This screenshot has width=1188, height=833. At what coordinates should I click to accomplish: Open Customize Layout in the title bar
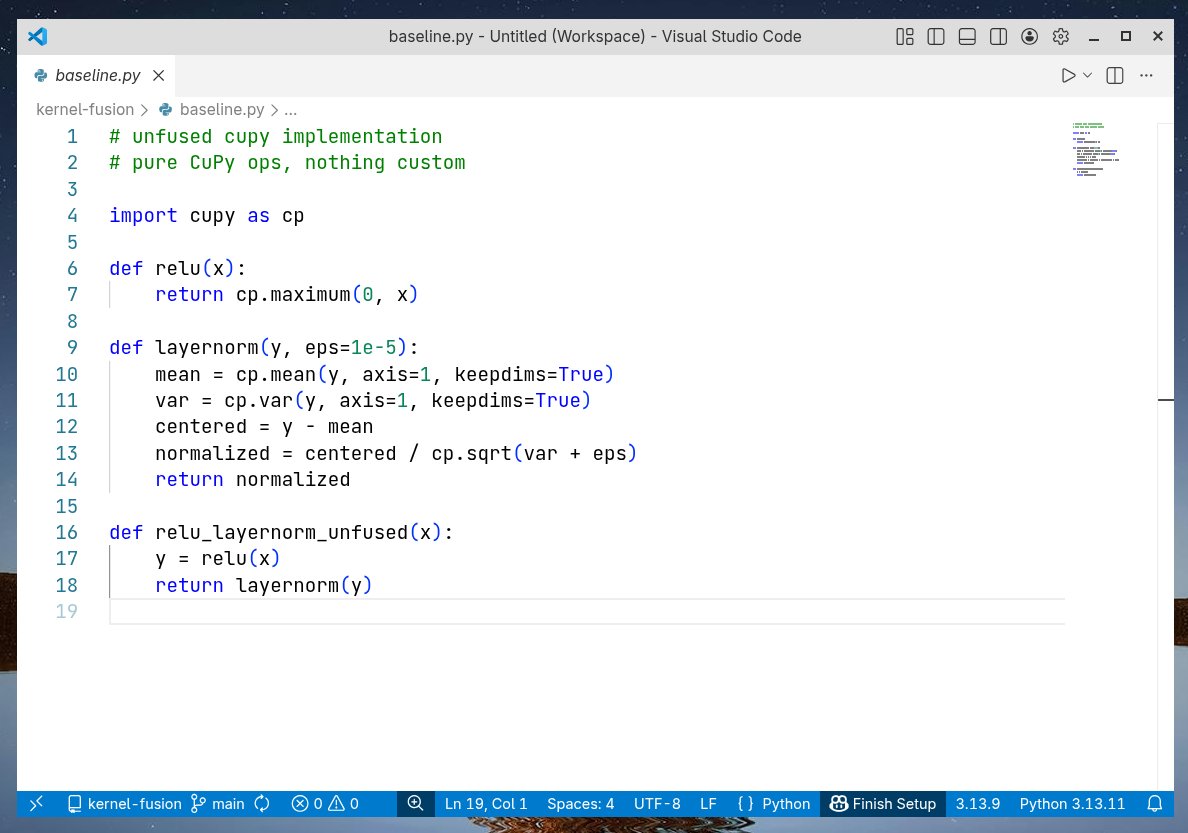coord(905,36)
